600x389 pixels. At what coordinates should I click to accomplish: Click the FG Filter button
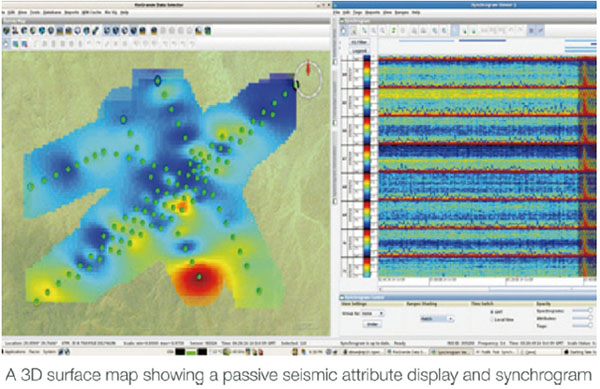[359, 42]
